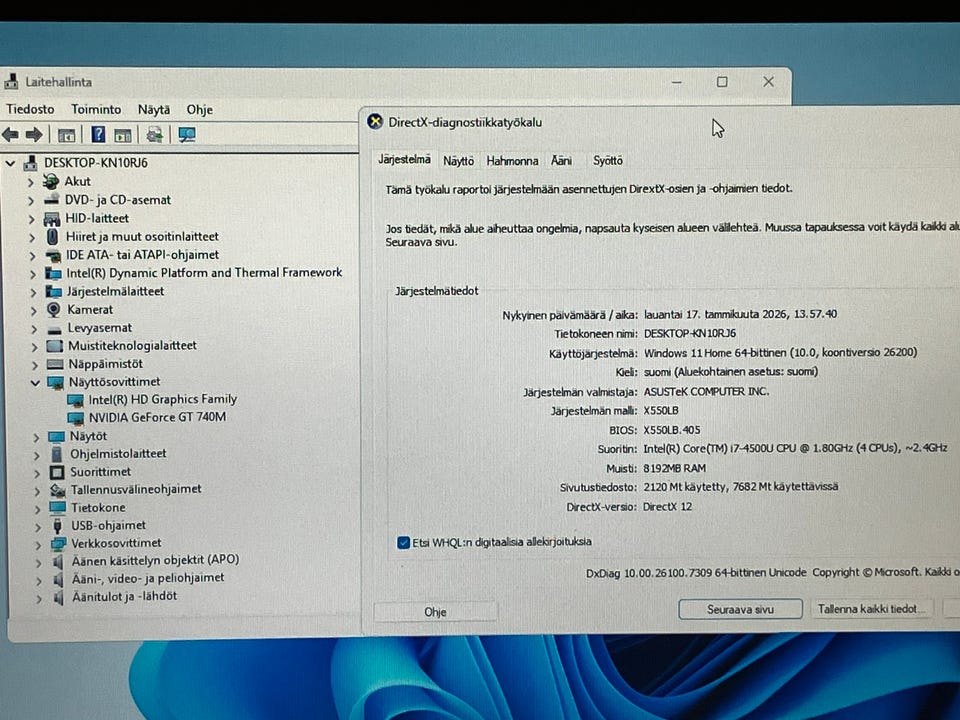Click the Akut battery icon

pos(51,181)
